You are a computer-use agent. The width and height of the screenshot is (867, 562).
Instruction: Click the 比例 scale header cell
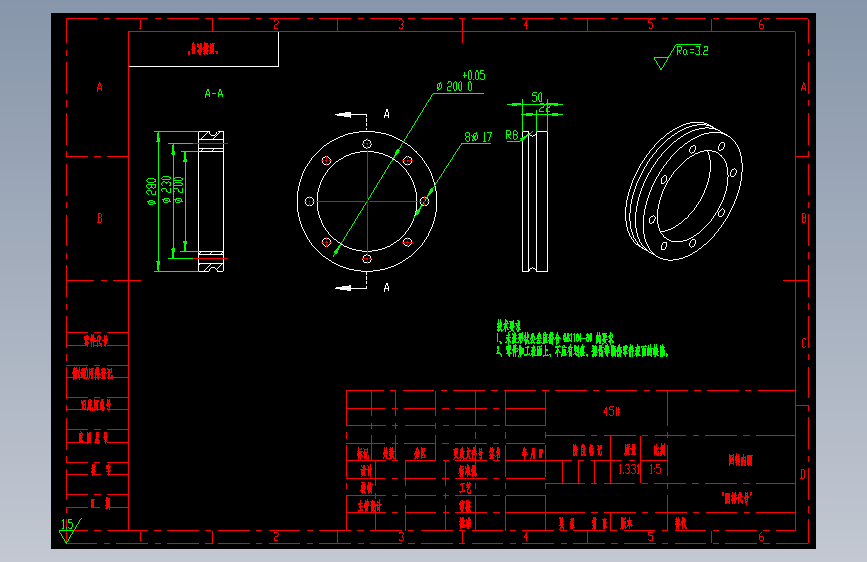(659, 450)
